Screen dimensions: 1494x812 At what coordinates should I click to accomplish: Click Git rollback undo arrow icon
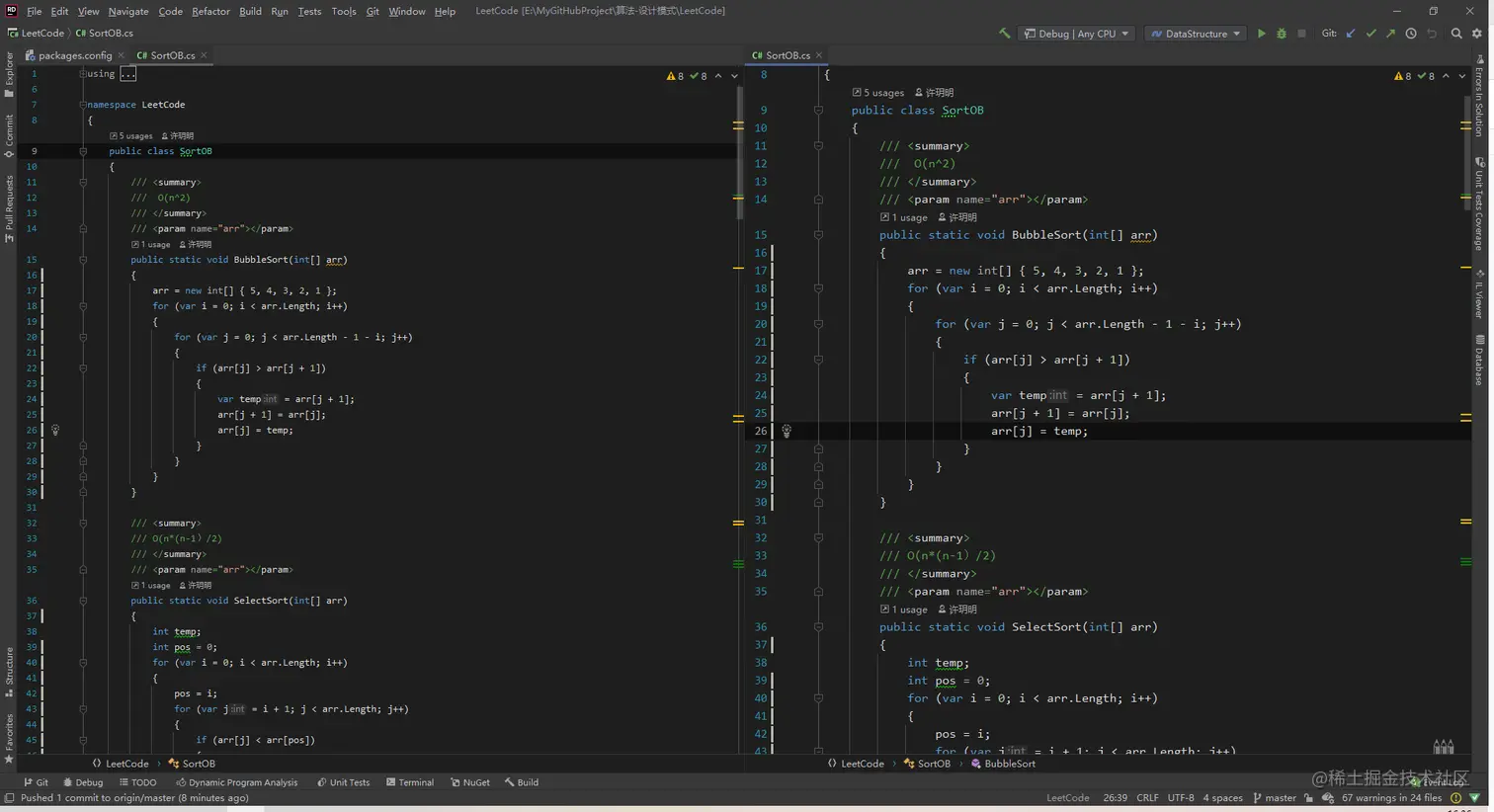[x=1432, y=34]
